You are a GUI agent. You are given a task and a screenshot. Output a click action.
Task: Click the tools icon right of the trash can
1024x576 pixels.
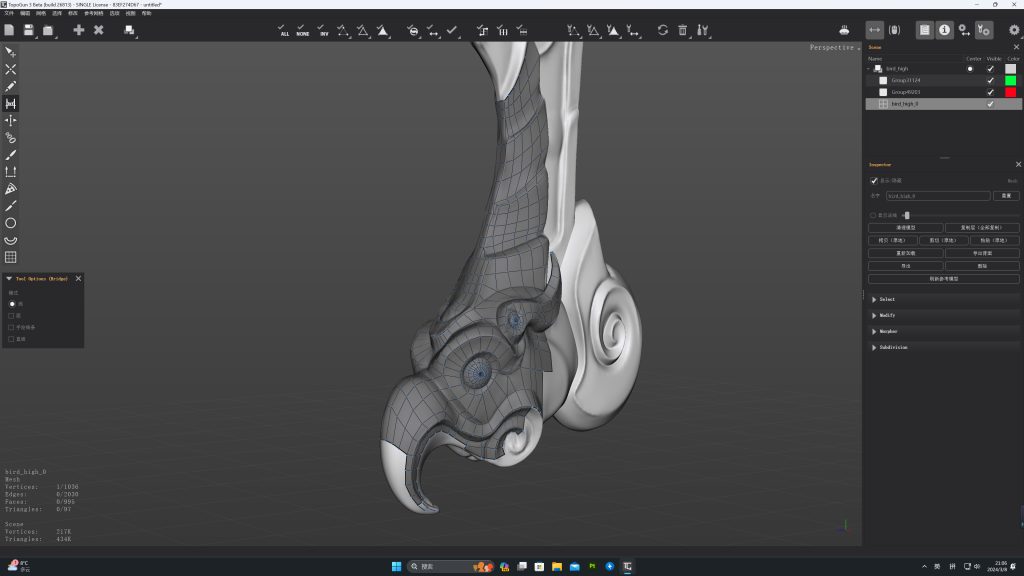[x=702, y=30]
